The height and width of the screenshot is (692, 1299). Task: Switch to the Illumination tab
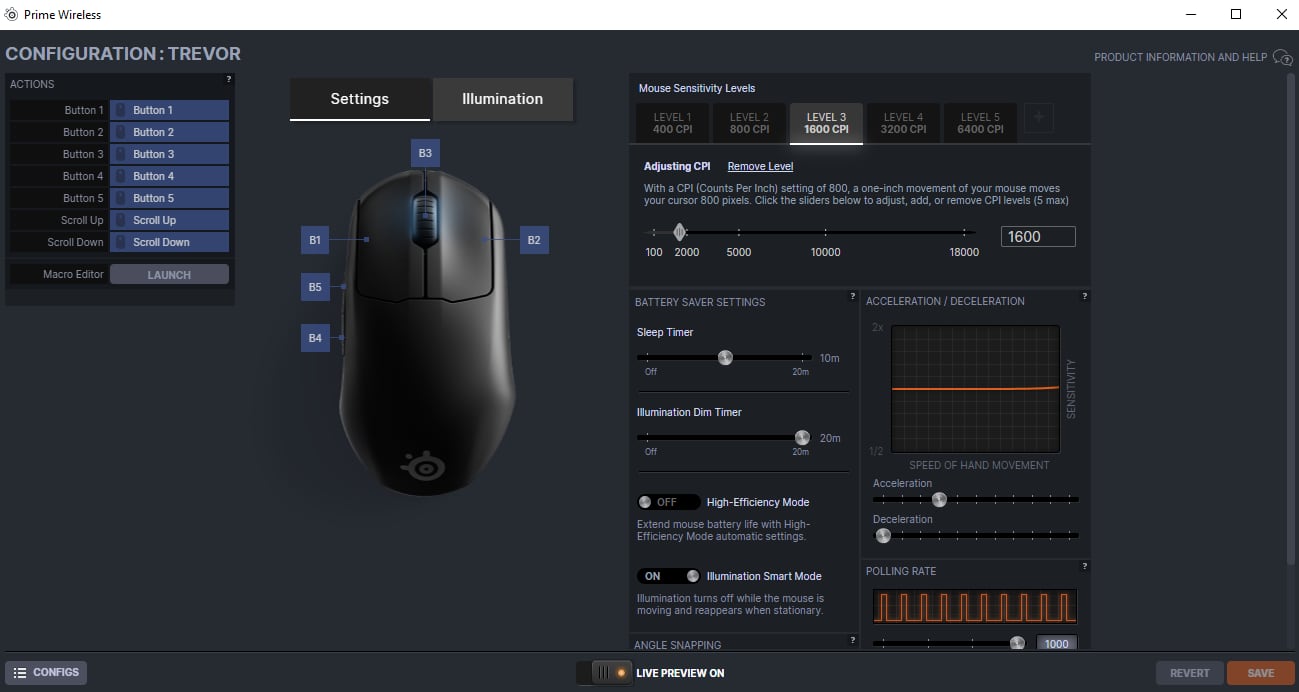click(x=501, y=99)
